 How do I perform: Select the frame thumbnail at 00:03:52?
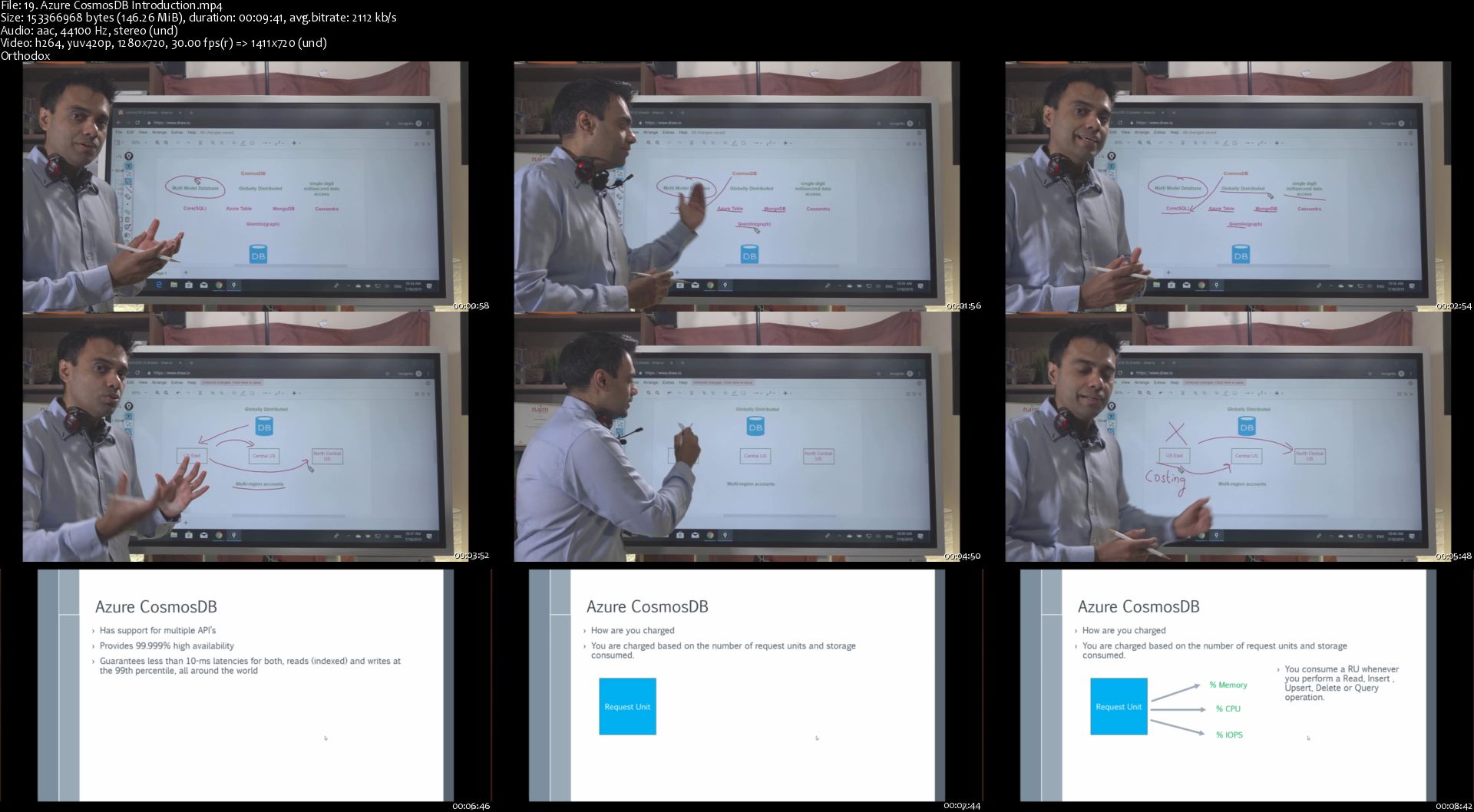[x=246, y=437]
